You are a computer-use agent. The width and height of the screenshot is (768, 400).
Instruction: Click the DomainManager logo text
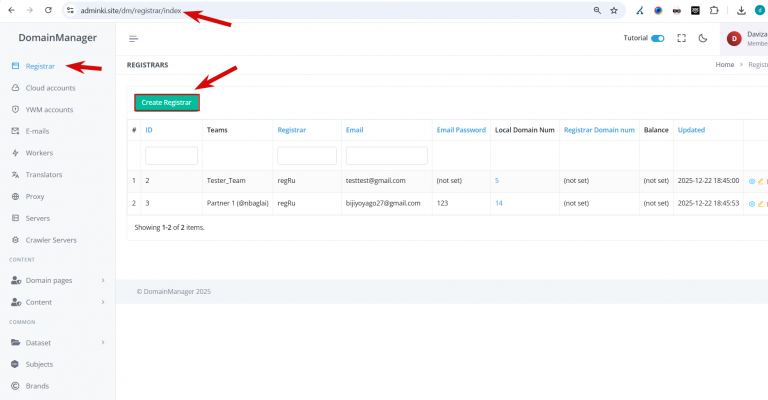pyautogui.click(x=57, y=38)
